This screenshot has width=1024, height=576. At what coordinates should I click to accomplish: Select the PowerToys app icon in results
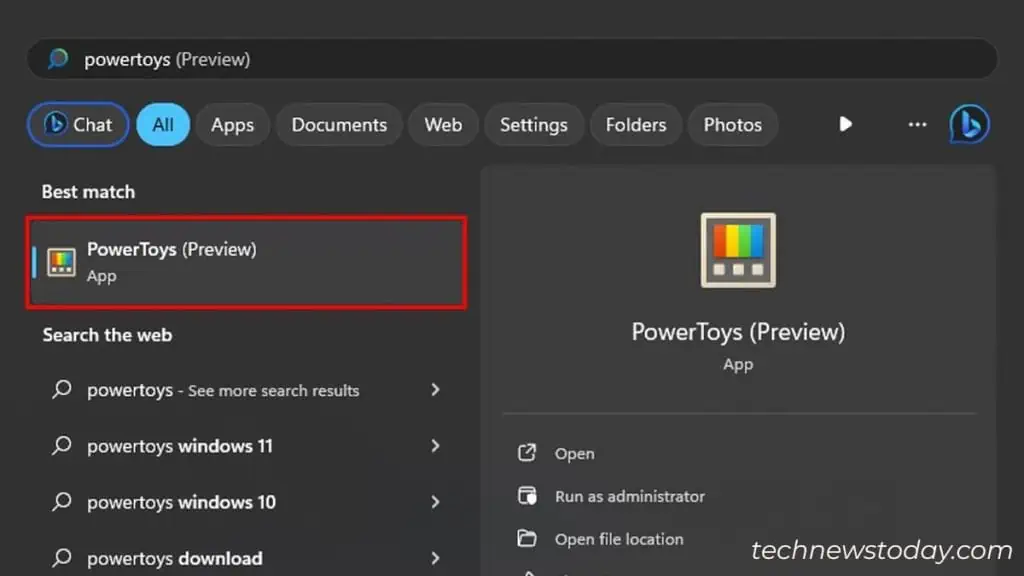pos(61,262)
